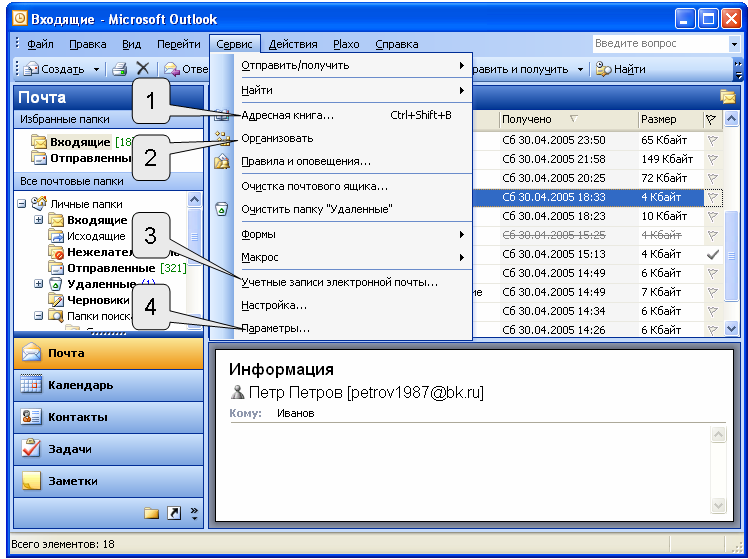
Task: Collapse the Личные папки tree node
Action: tap(21, 204)
